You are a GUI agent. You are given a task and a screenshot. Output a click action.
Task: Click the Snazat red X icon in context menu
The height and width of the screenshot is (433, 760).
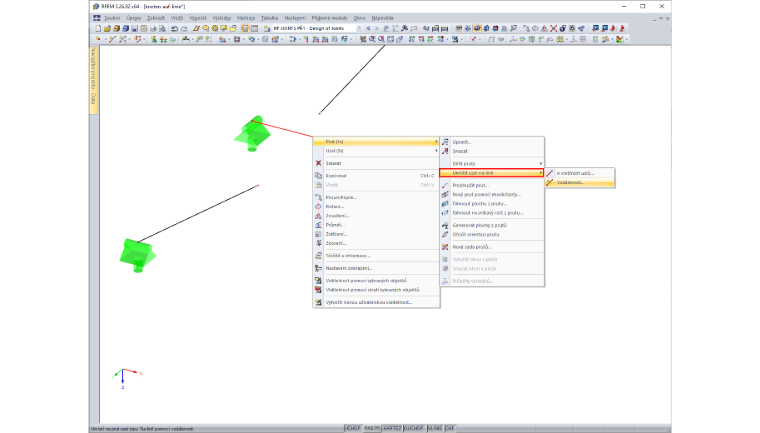tap(318, 163)
